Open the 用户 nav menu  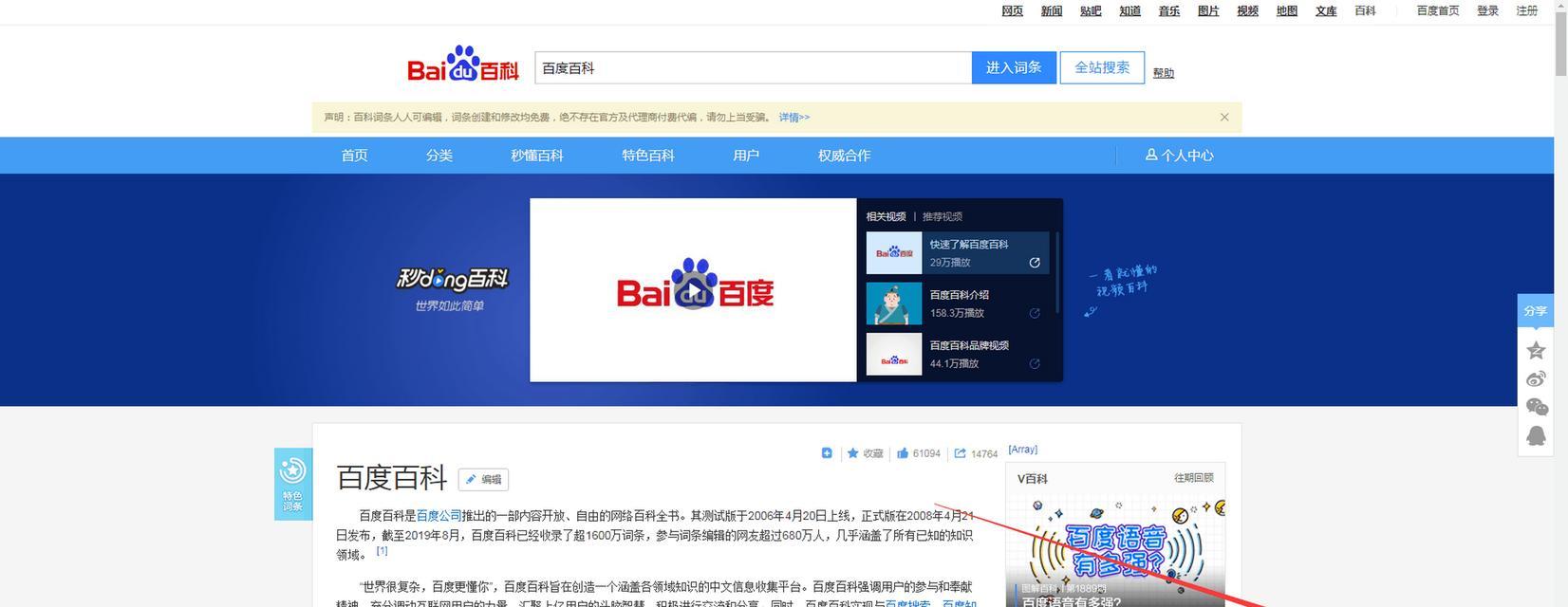click(746, 156)
